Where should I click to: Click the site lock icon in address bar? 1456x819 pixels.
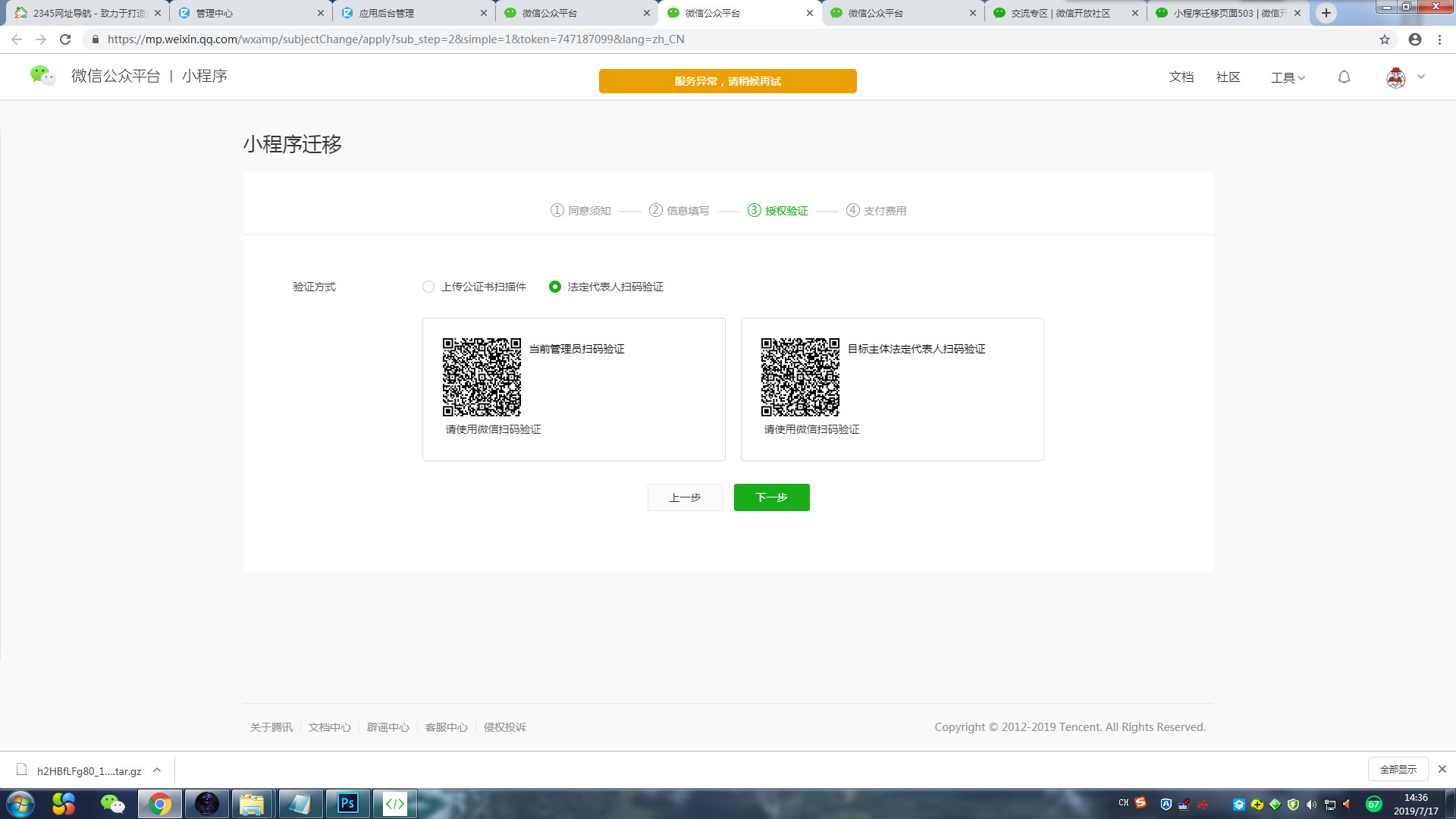(95, 39)
